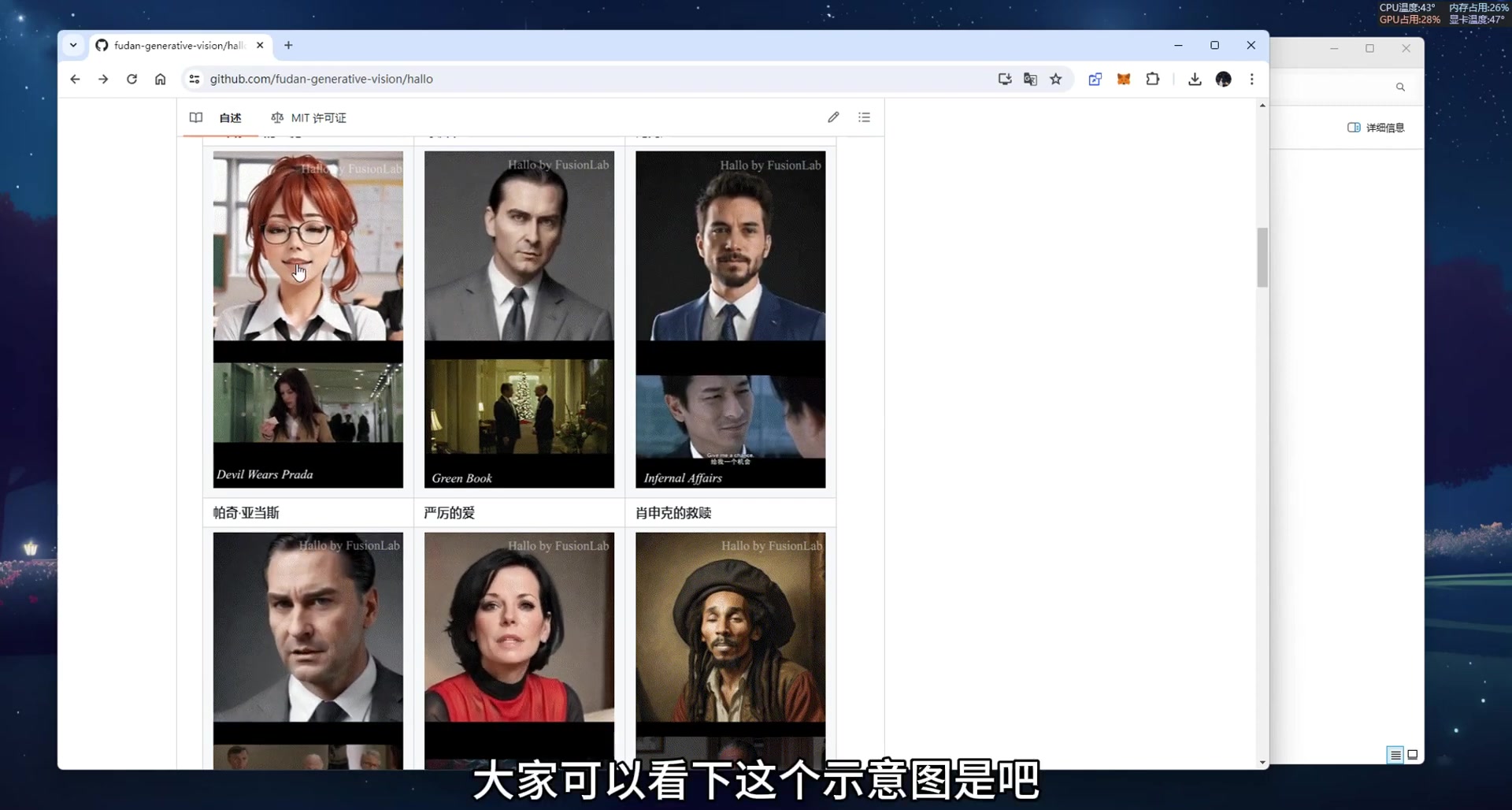Click scrollbar up arrow in Chrome page
The image size is (1512, 810).
point(1262,105)
